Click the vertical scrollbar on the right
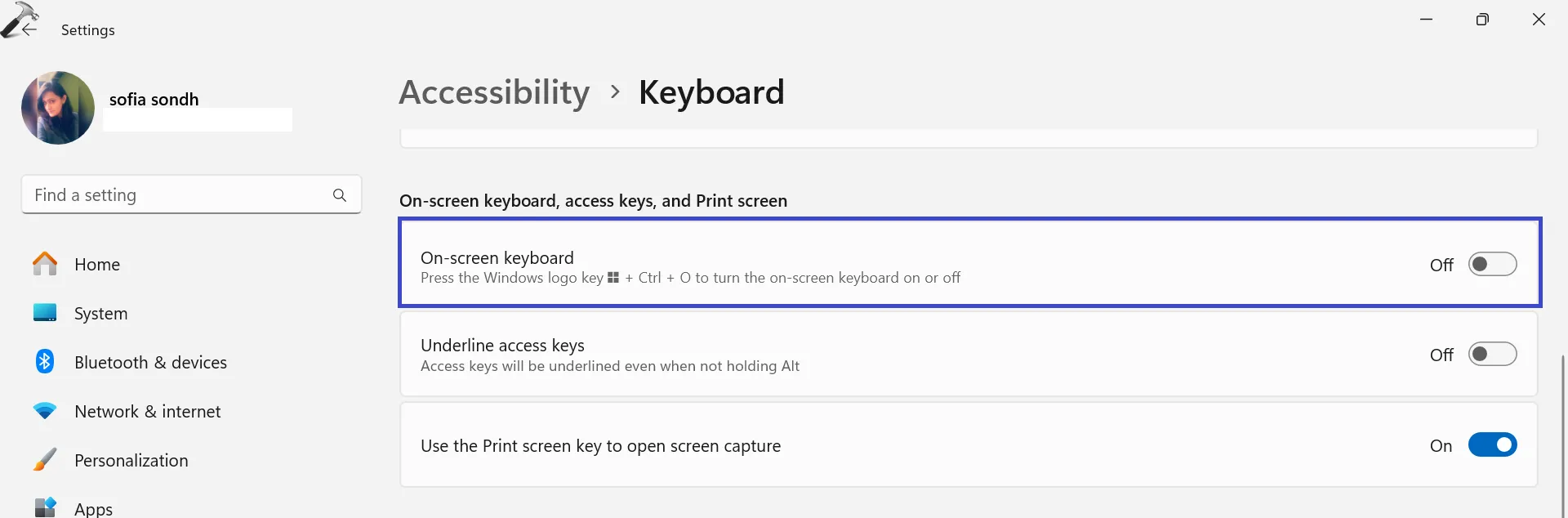1568x518 pixels. point(1563,433)
